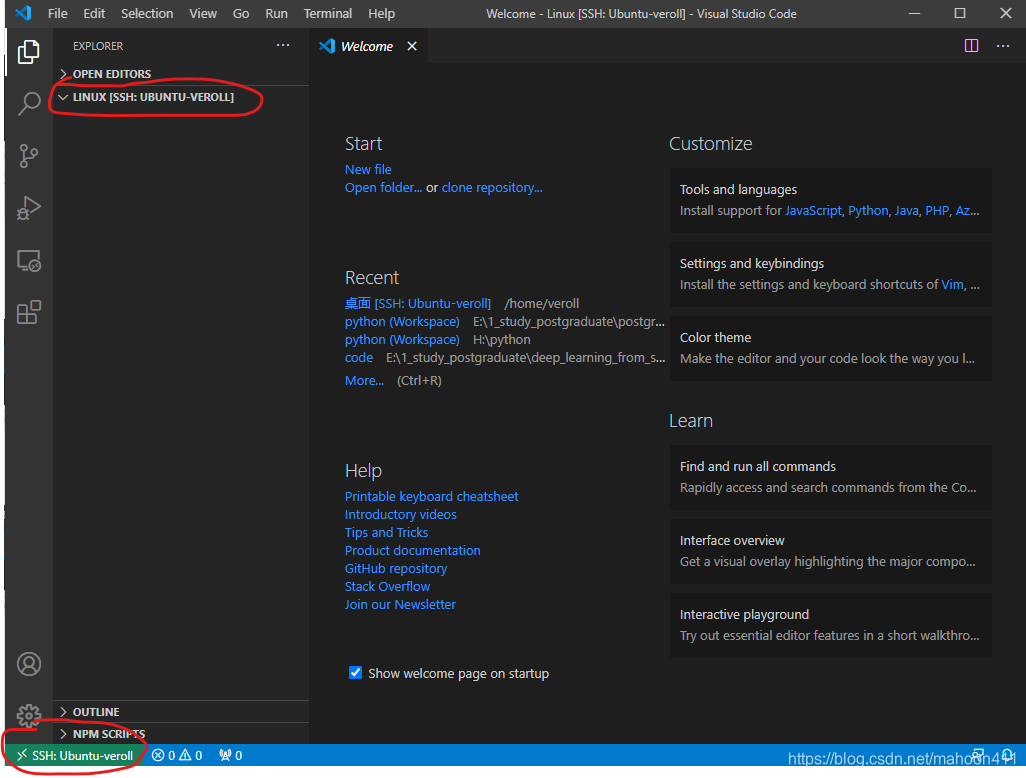Click Join our Newsletter link

coord(400,605)
